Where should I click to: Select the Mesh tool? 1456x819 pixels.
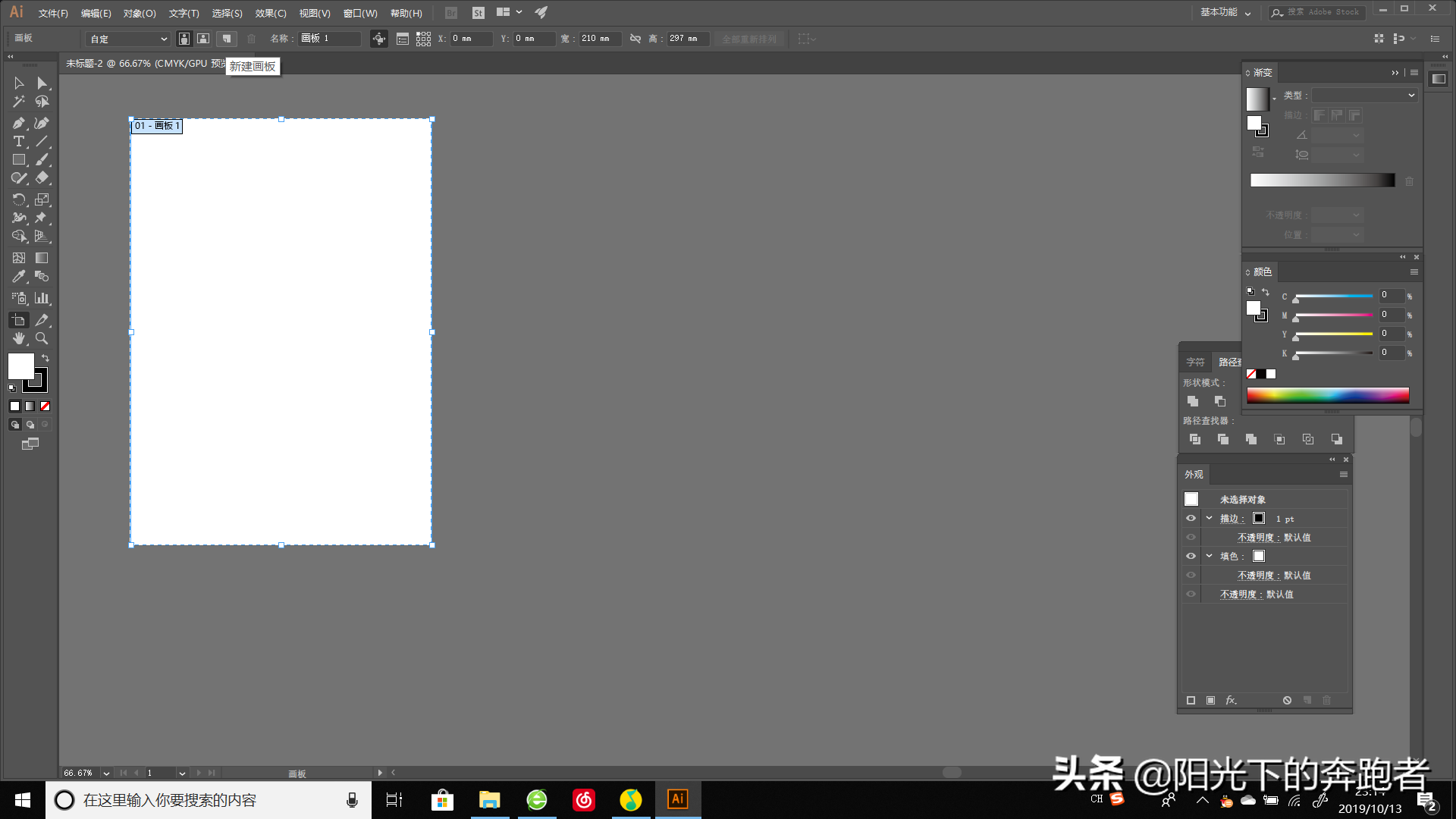(19, 258)
